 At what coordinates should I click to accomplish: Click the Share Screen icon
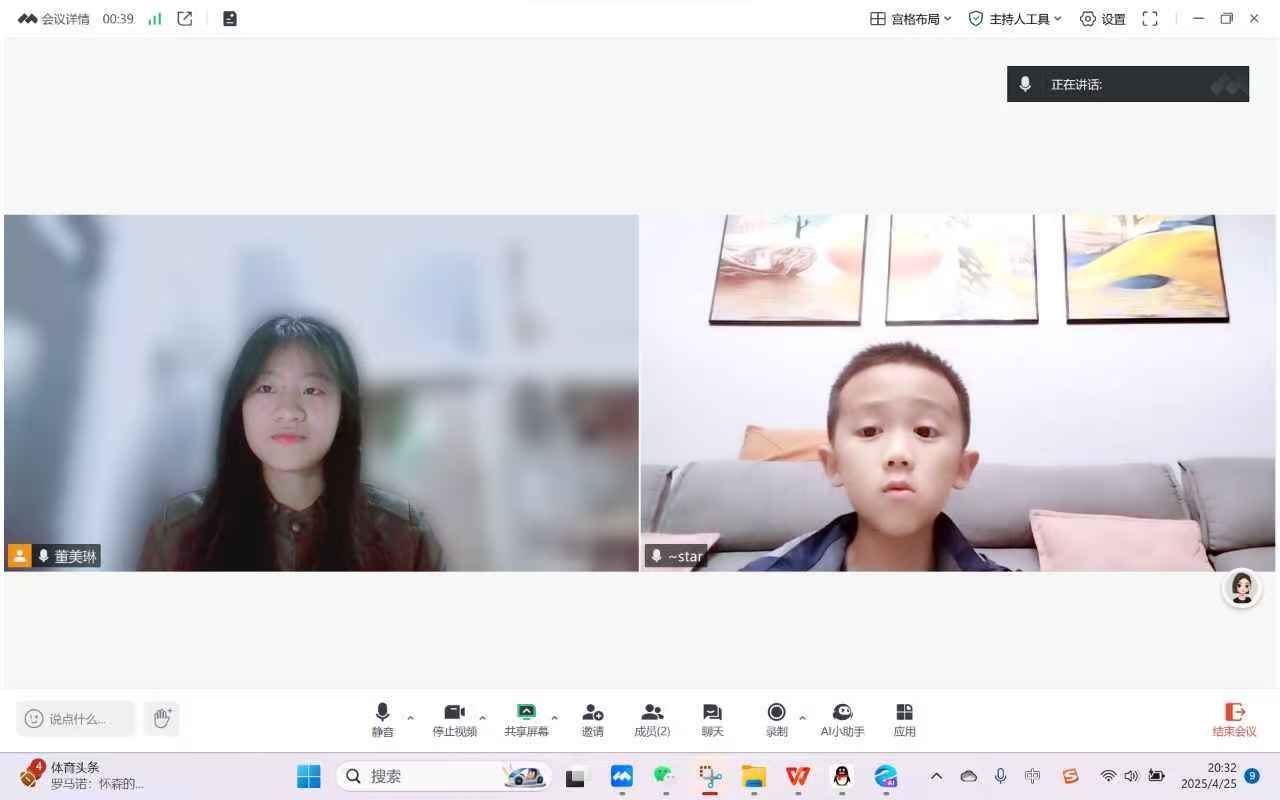point(526,718)
